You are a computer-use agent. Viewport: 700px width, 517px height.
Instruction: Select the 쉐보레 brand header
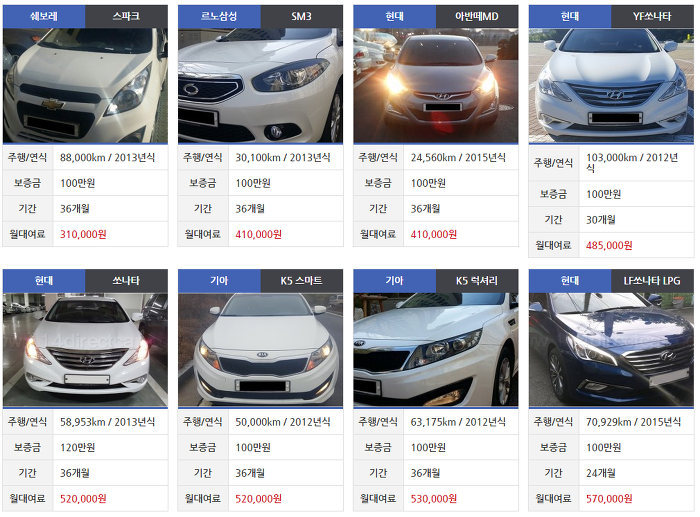[44, 17]
